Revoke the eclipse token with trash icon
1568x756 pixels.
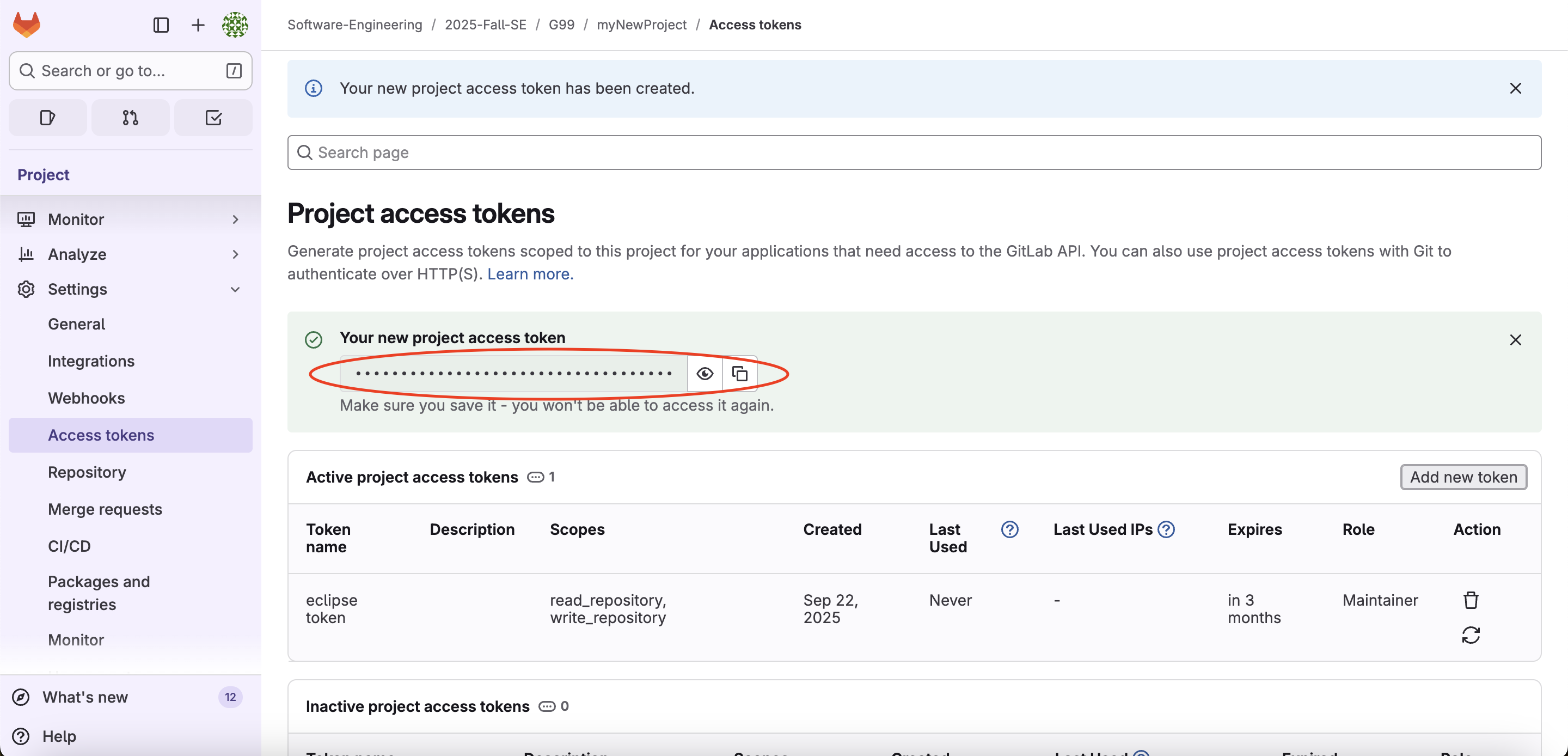pos(1471,600)
